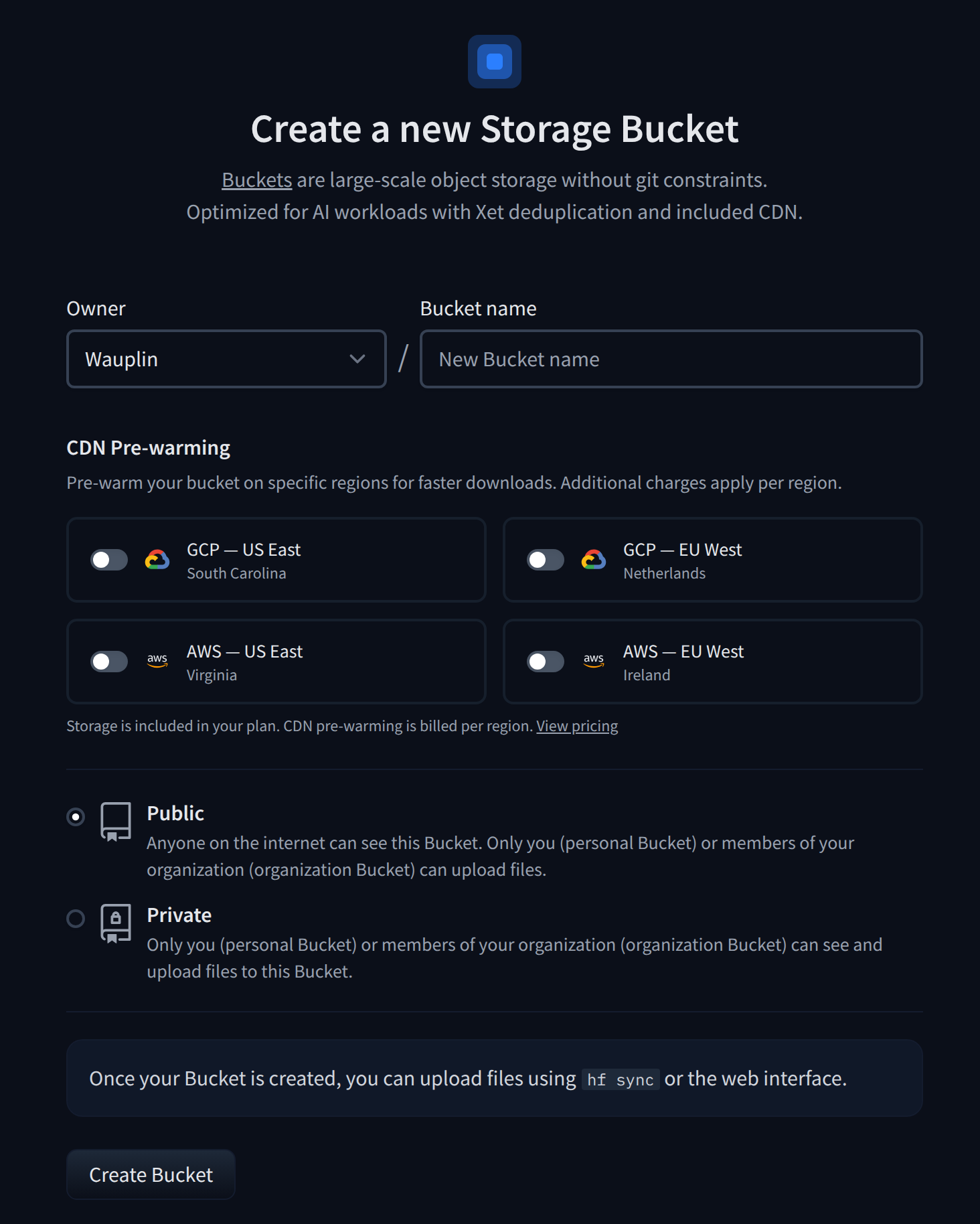The image size is (980, 1224).
Task: Open the Owner dropdown showing Wauplin
Action: click(214, 359)
